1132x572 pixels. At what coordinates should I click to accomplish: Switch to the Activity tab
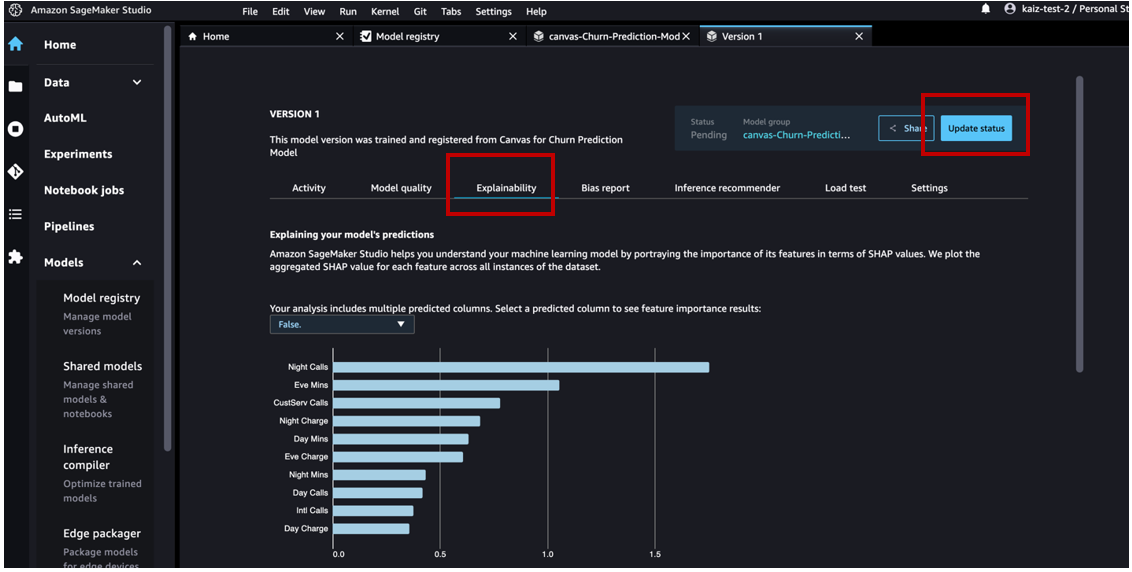(309, 188)
